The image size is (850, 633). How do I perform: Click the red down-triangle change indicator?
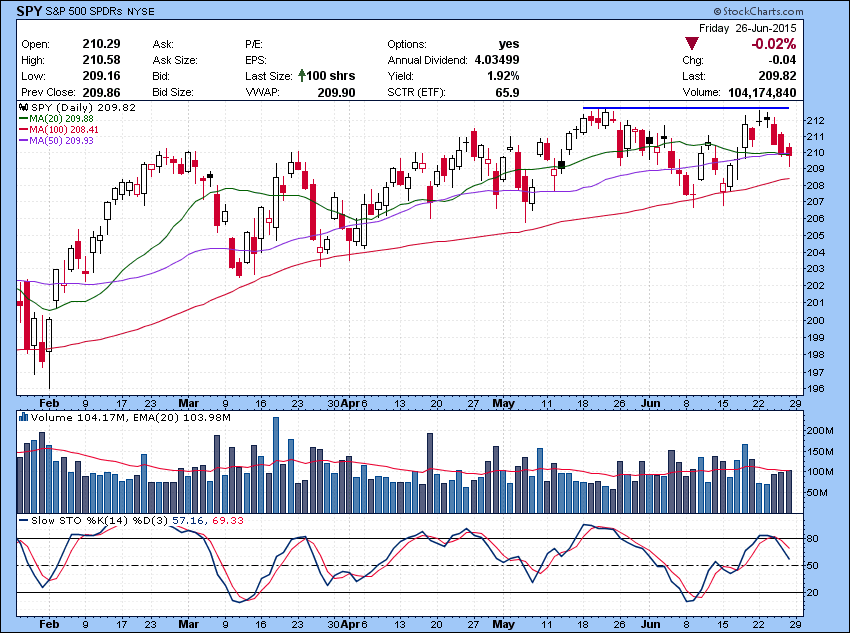click(691, 44)
